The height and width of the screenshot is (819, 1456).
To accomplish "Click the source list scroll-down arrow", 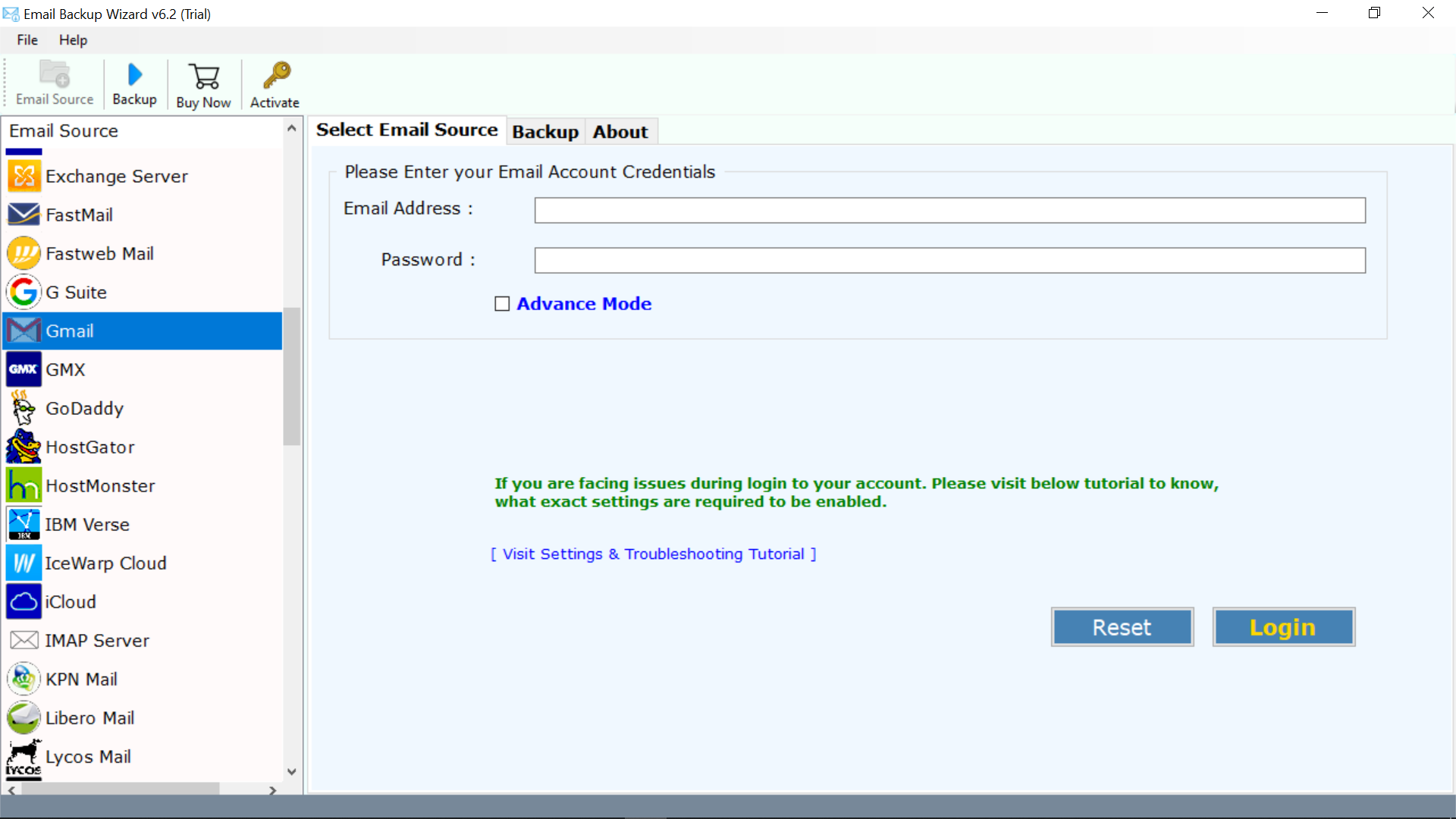I will (x=292, y=772).
